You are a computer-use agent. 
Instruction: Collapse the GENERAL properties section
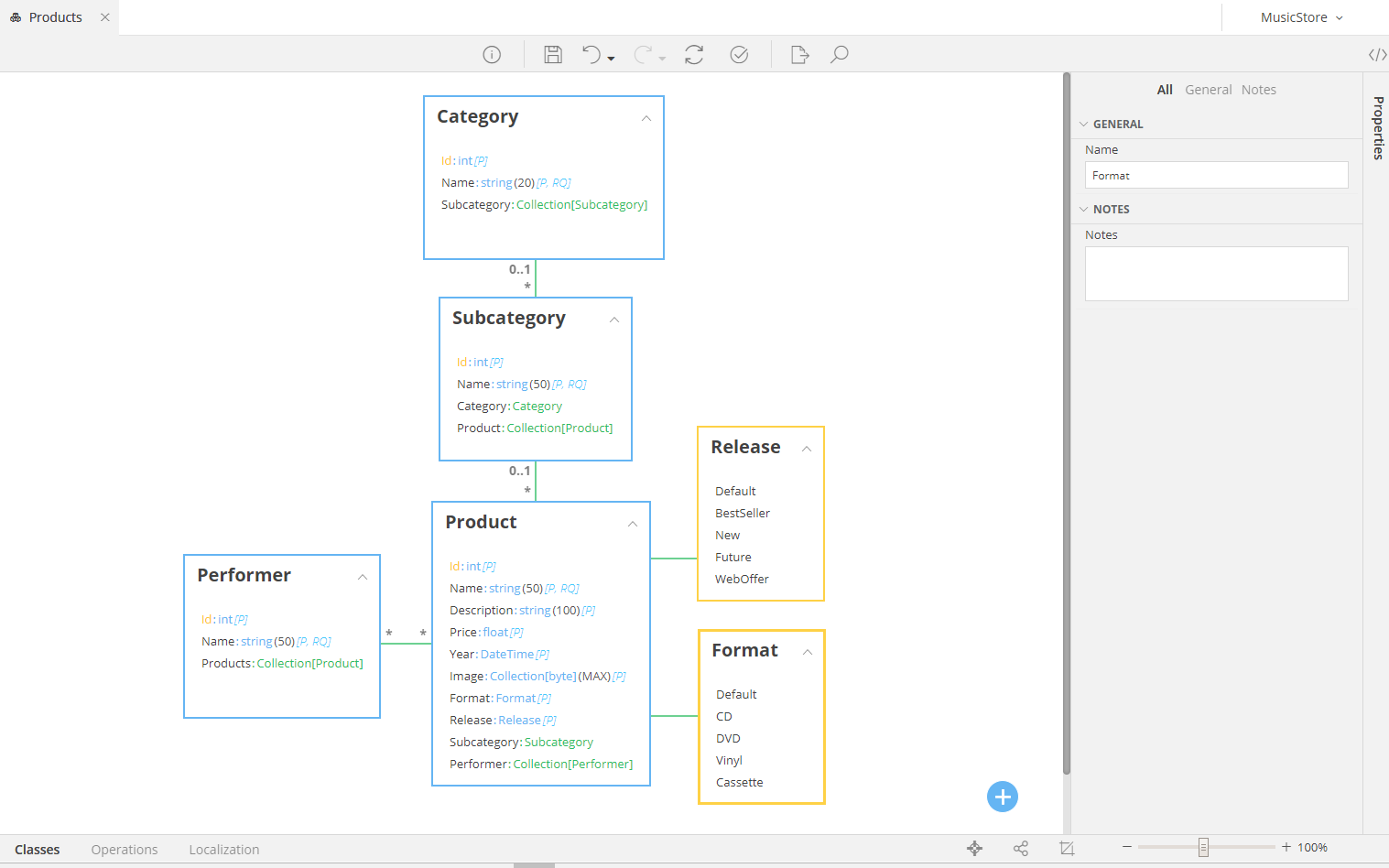tap(1084, 125)
